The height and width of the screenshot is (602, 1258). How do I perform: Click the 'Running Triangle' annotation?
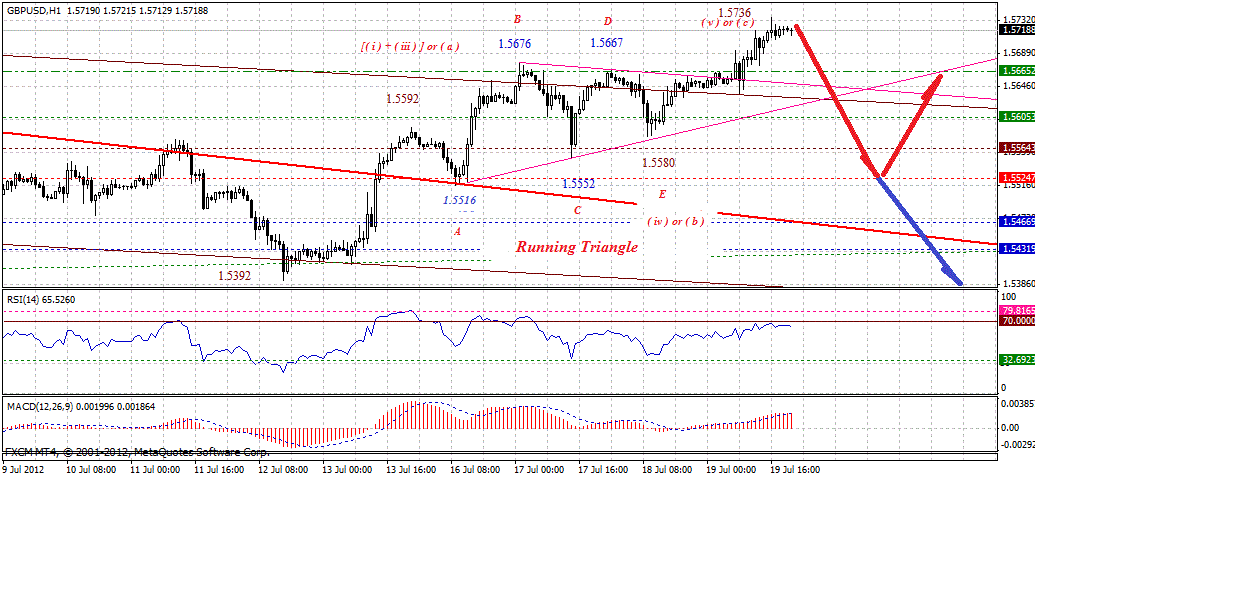(x=577, y=246)
